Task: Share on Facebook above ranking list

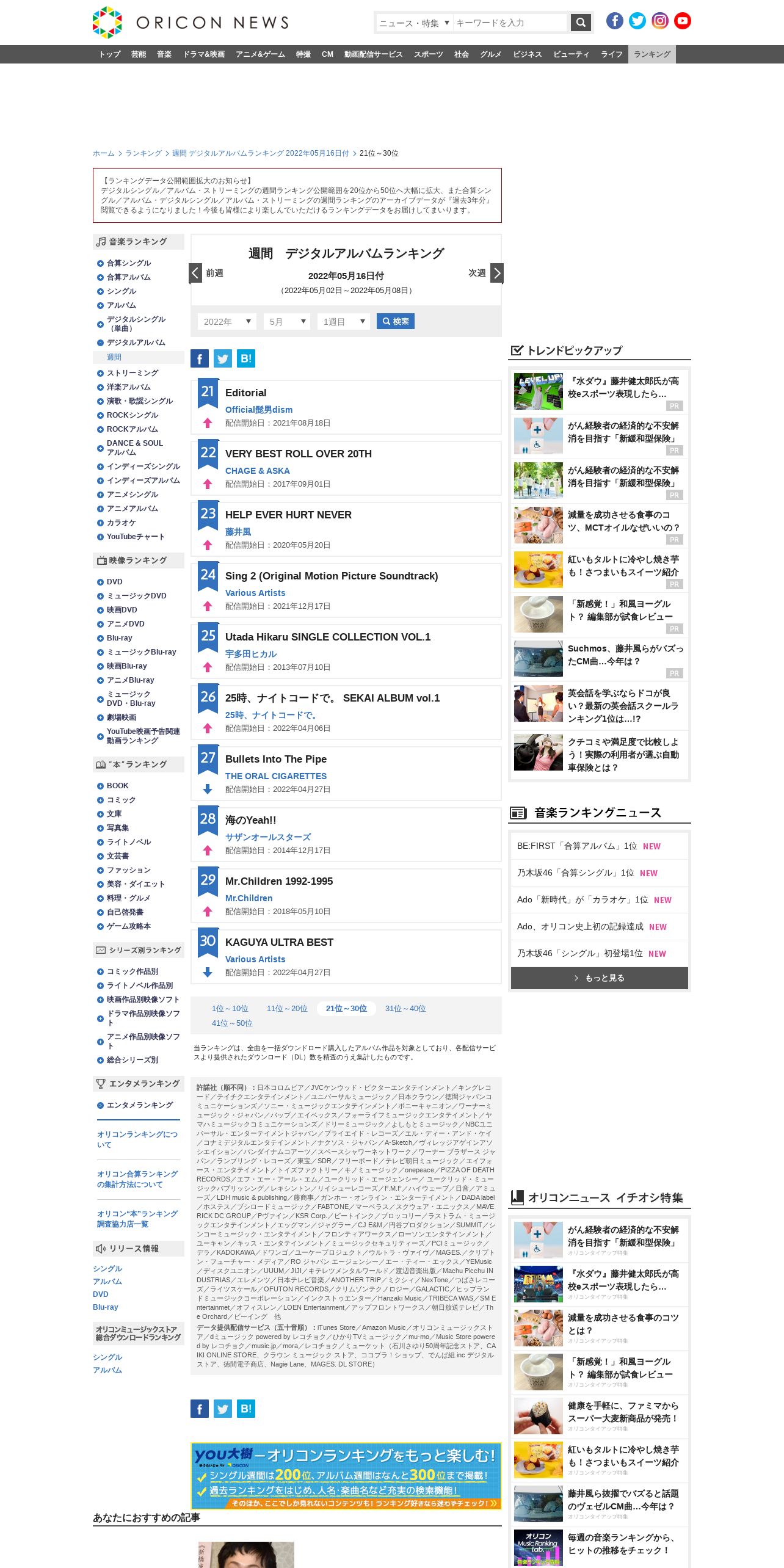Action: (200, 358)
